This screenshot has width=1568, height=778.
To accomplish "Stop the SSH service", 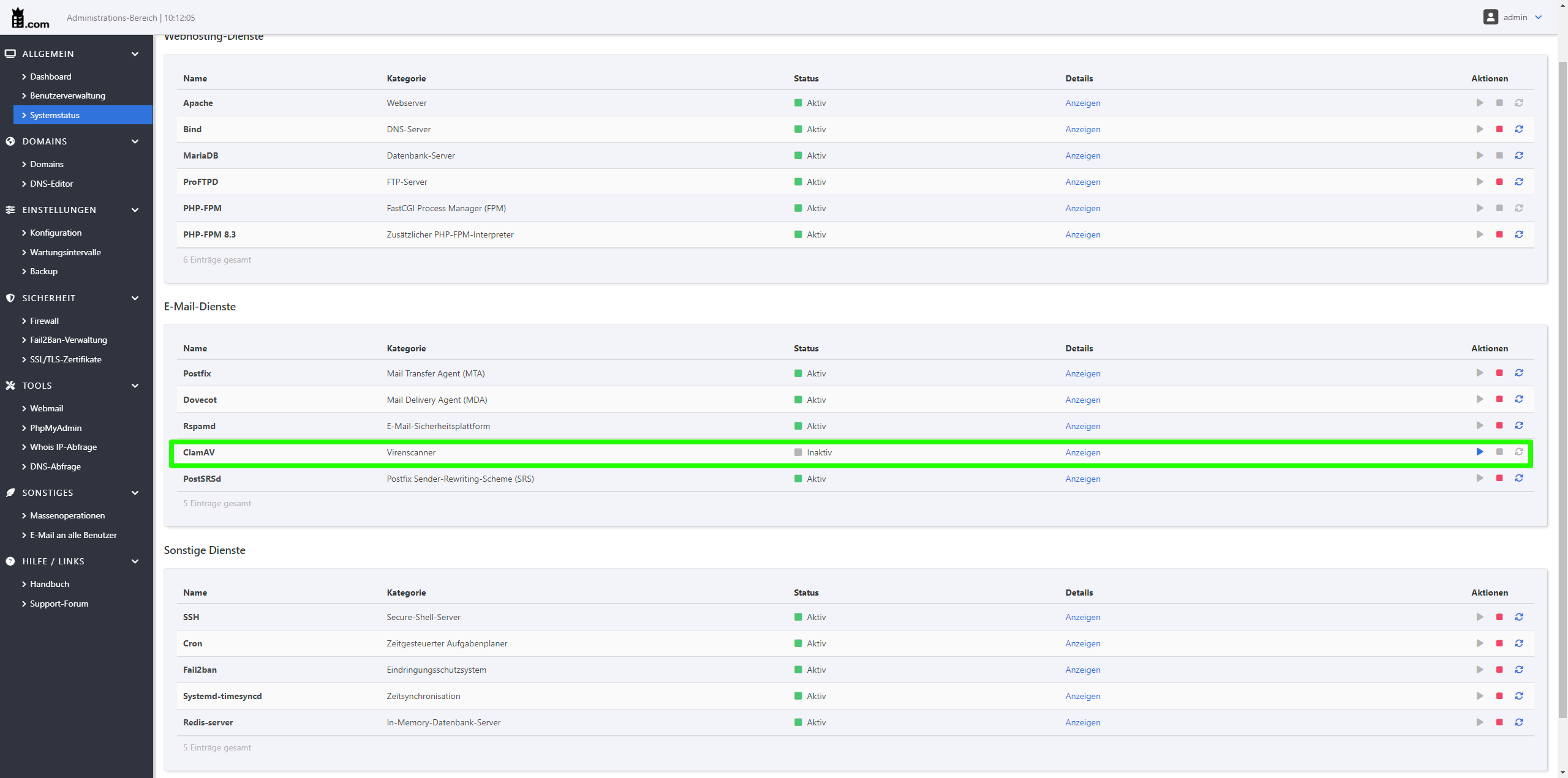I will point(1499,617).
